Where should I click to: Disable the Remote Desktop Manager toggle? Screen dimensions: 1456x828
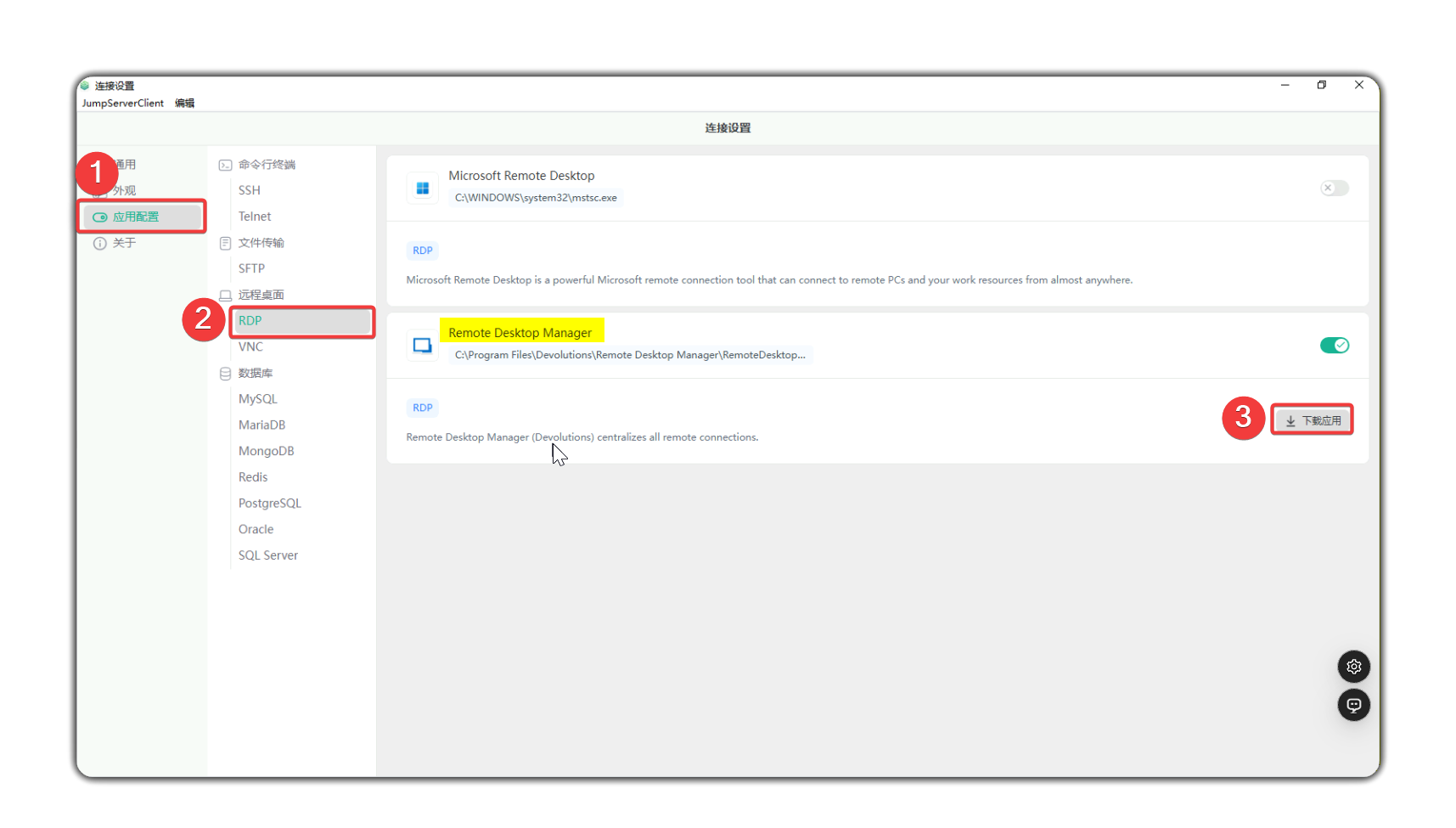[1334, 346]
